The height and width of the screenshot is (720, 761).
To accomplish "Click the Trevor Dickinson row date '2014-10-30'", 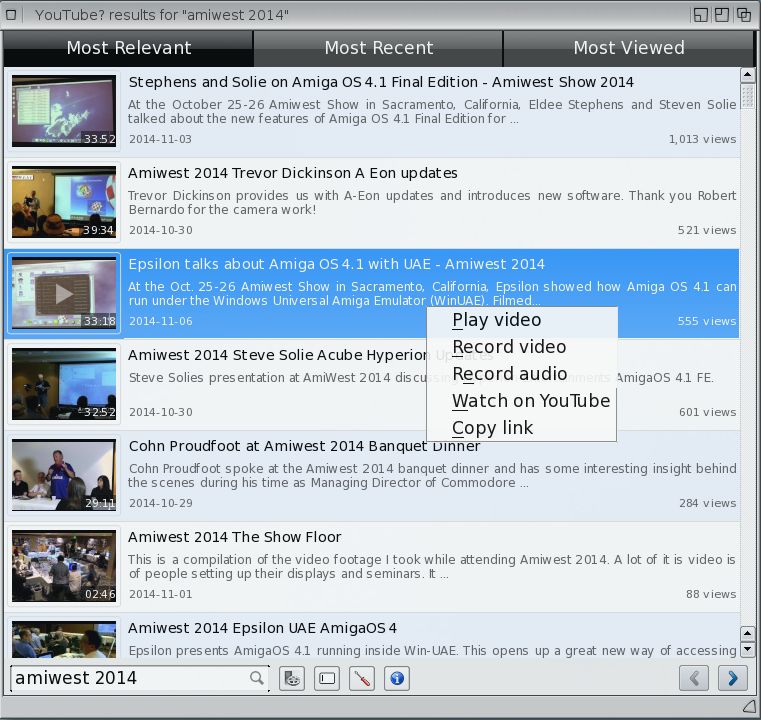I will coord(160,230).
